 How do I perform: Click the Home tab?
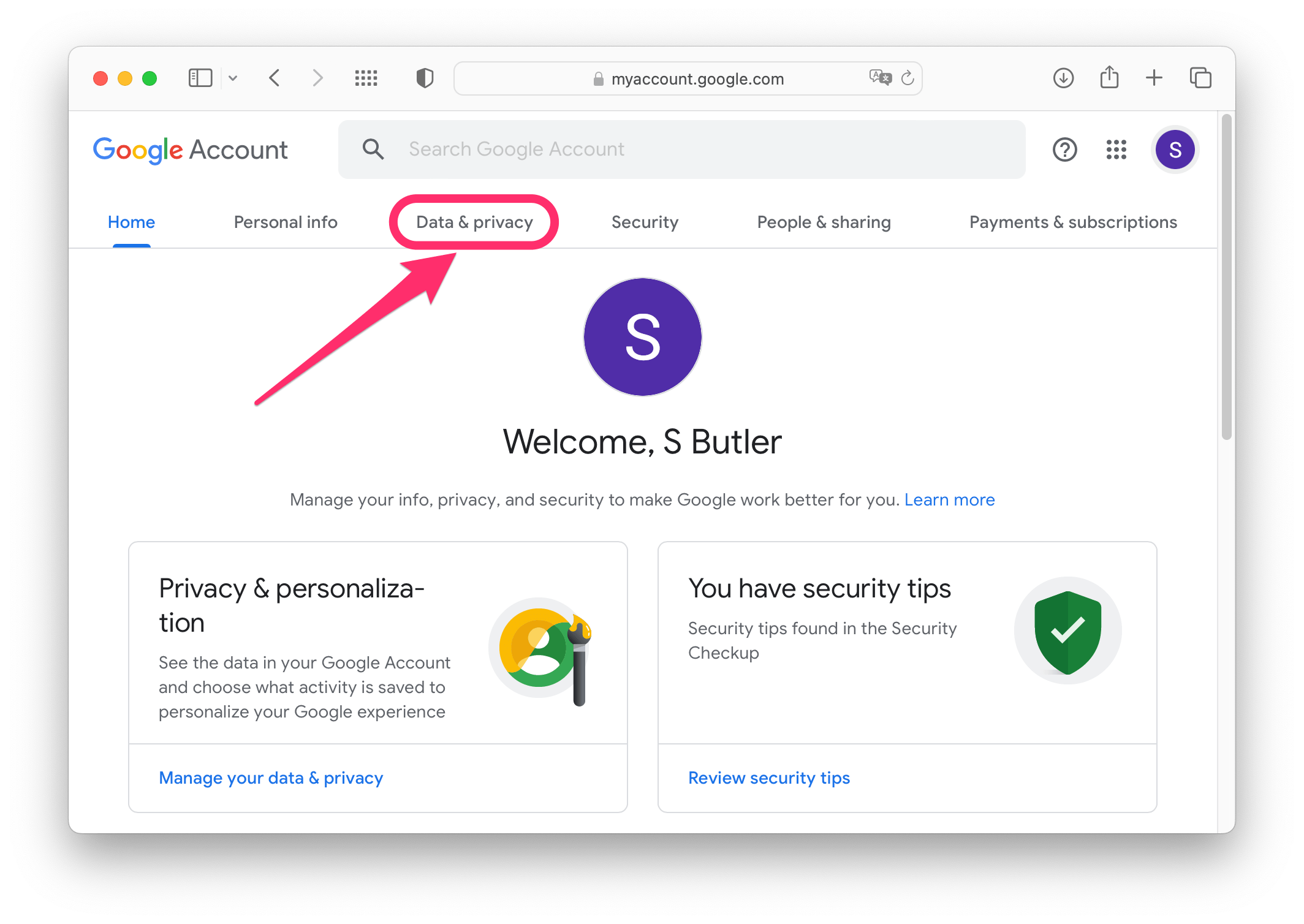coord(131,222)
